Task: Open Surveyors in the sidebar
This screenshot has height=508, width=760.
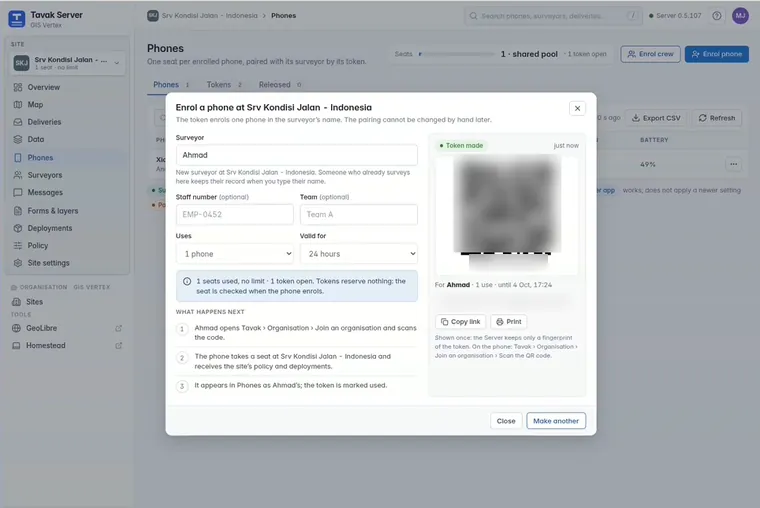Action: click(x=67, y=175)
